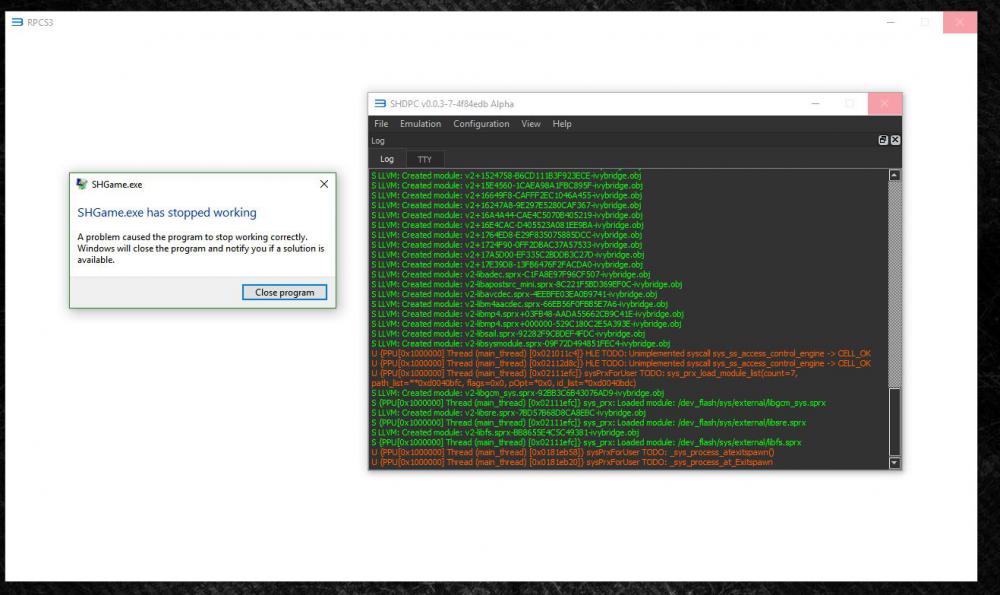Close the SHDPC emulator window
Viewport: 1000px width, 595px height.
point(885,104)
